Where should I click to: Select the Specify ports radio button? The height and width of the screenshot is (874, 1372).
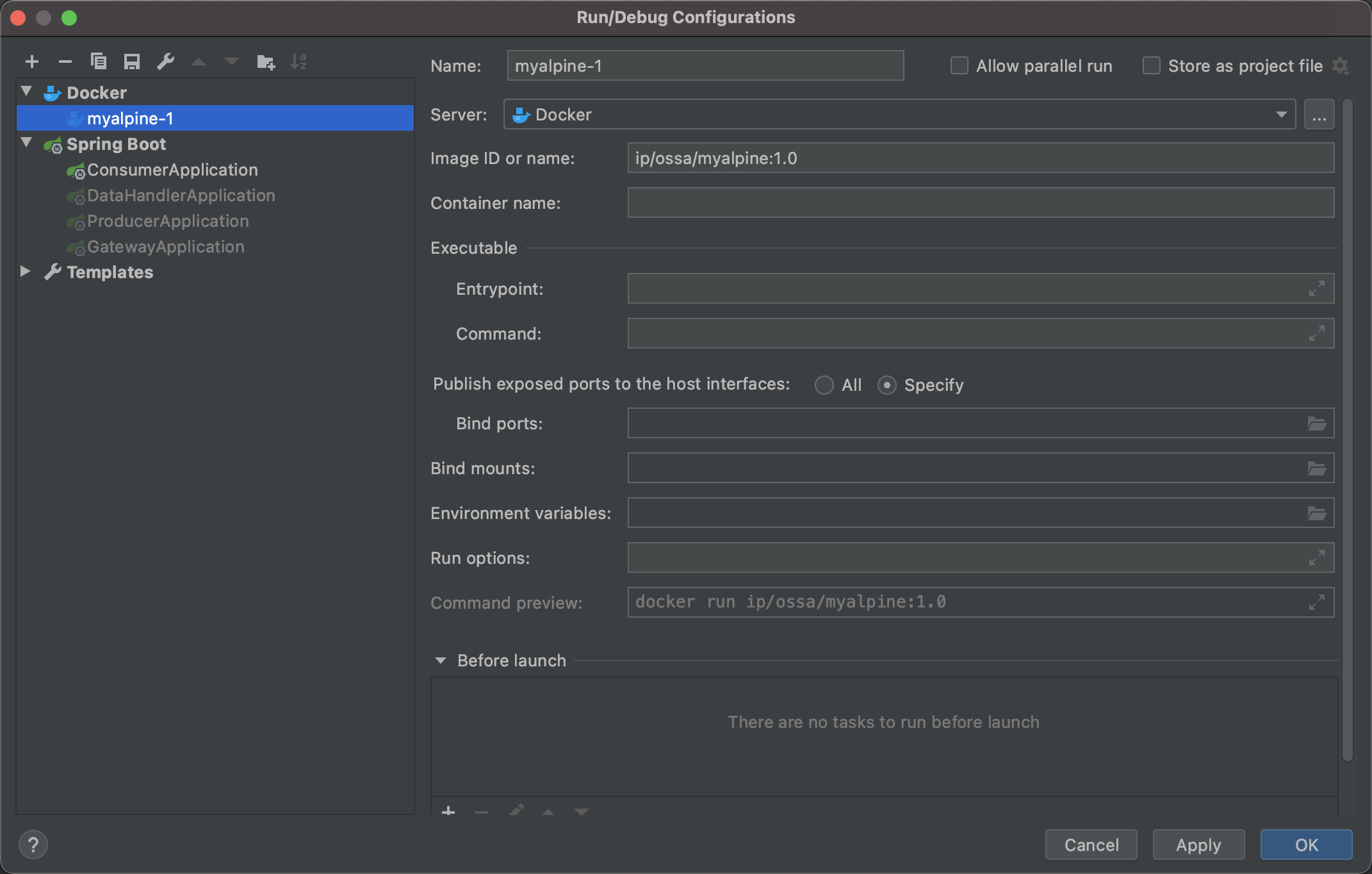click(886, 385)
